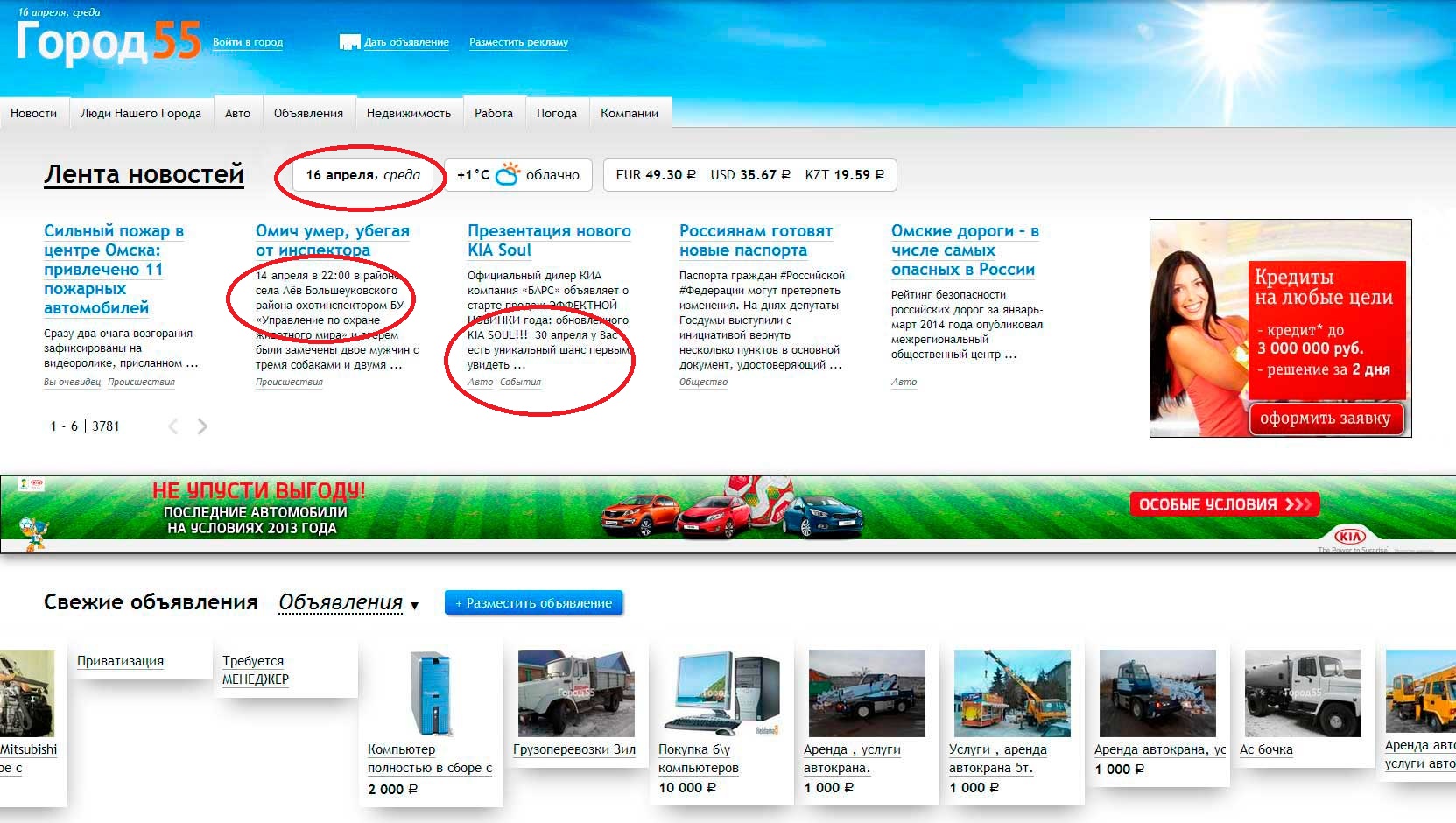Click the Войти в город link
This screenshot has height=823, width=1456.
248,42
